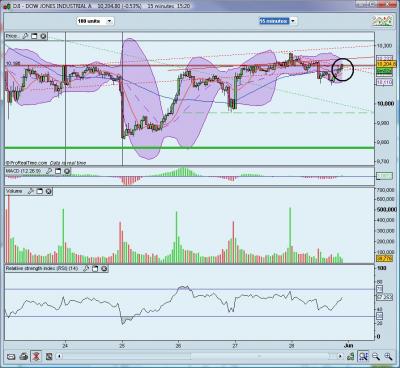This screenshot has width=400, height=368.
Task: Close the Relative Strength Index panel
Action: 104,268
